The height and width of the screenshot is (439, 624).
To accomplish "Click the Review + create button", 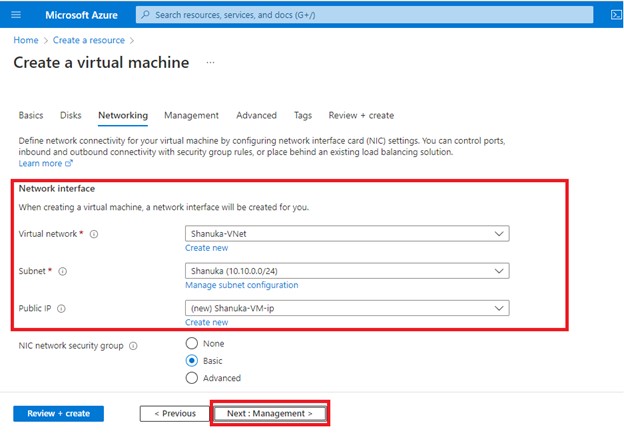I will tap(58, 413).
